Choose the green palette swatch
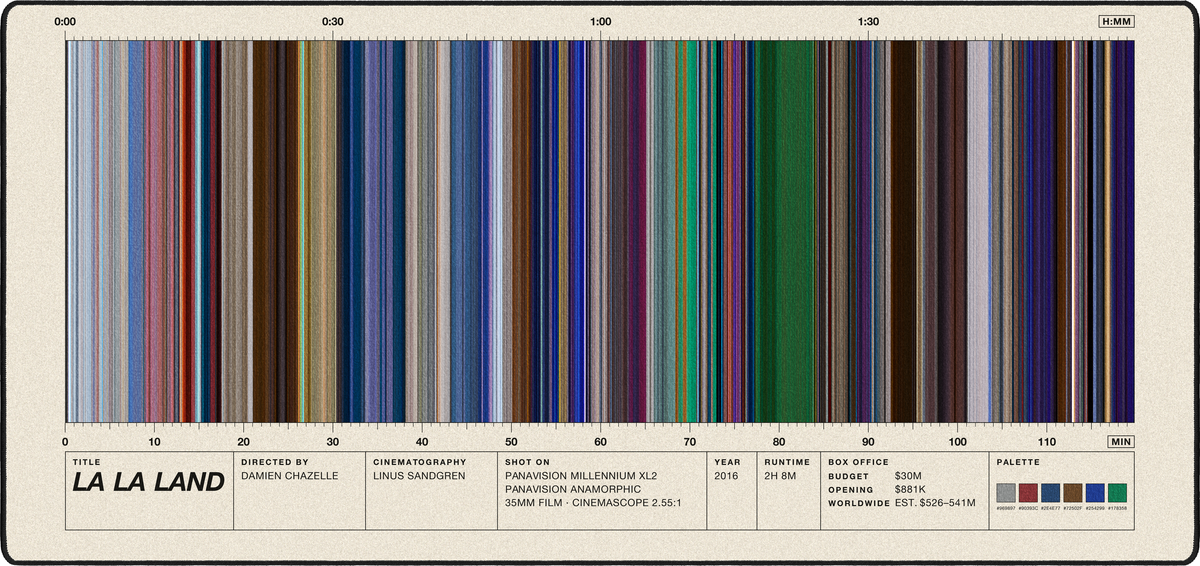Screen dimensions: 1200x566 pos(1117,492)
